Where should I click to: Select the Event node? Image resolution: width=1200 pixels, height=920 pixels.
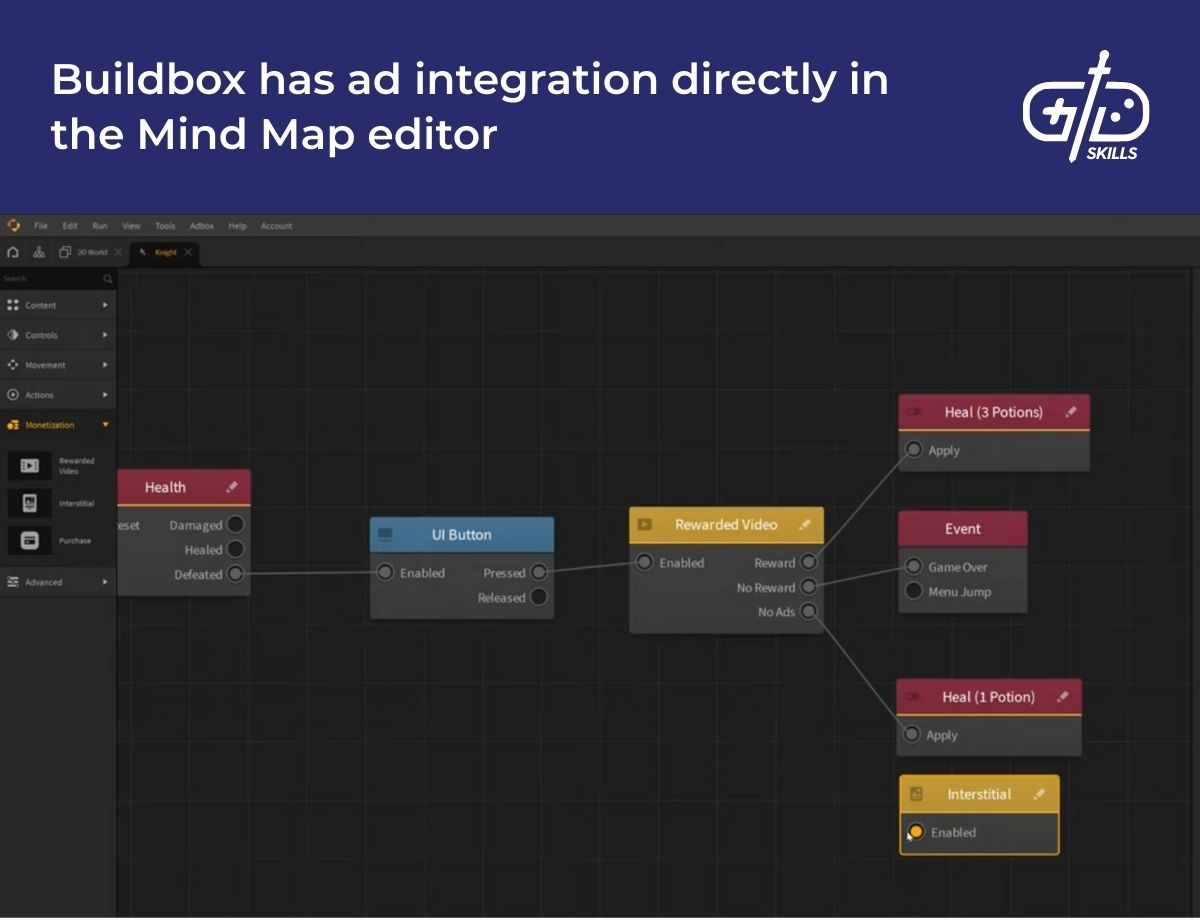pyautogui.click(x=962, y=528)
